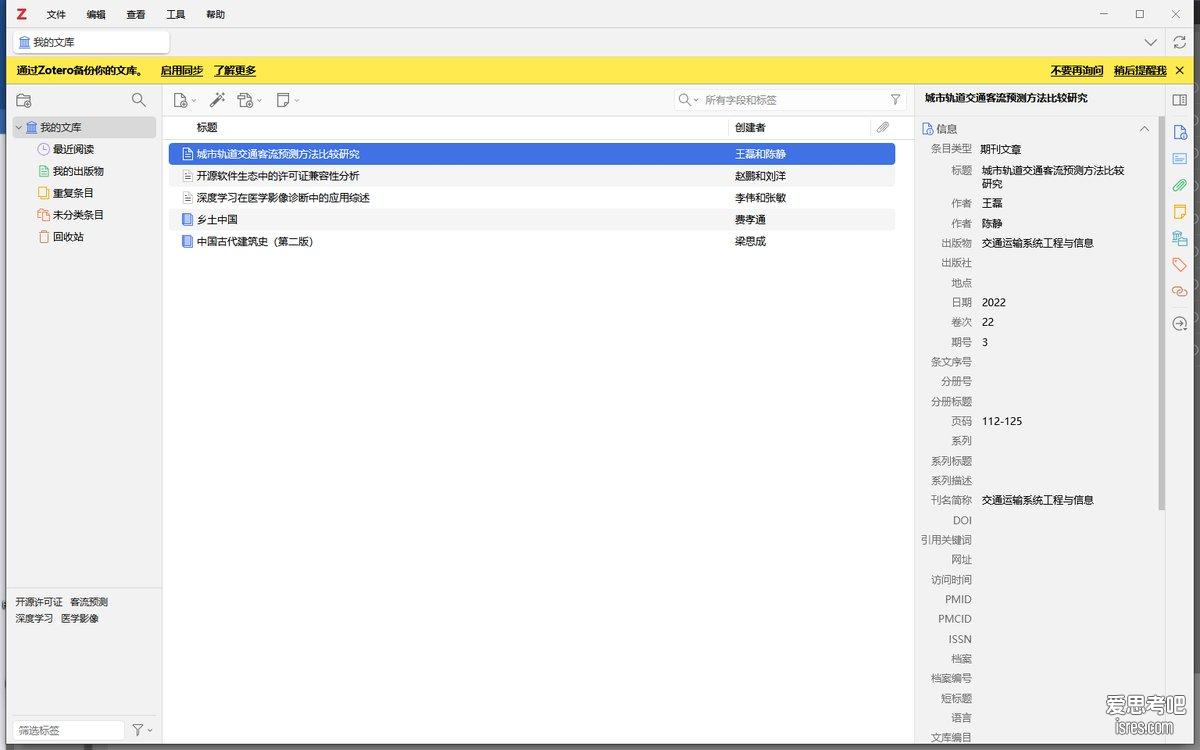This screenshot has height=750, width=1200.
Task: Open the tag selector filter dropdown
Action: pos(143,730)
